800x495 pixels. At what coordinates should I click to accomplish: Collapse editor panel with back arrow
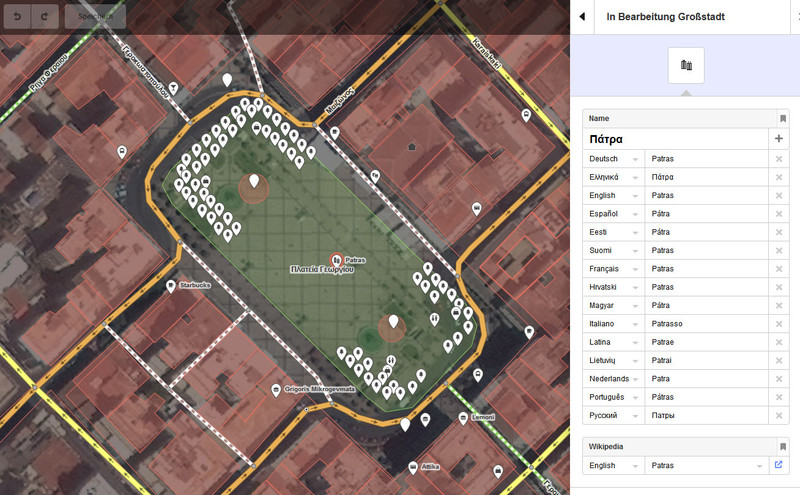(x=582, y=17)
